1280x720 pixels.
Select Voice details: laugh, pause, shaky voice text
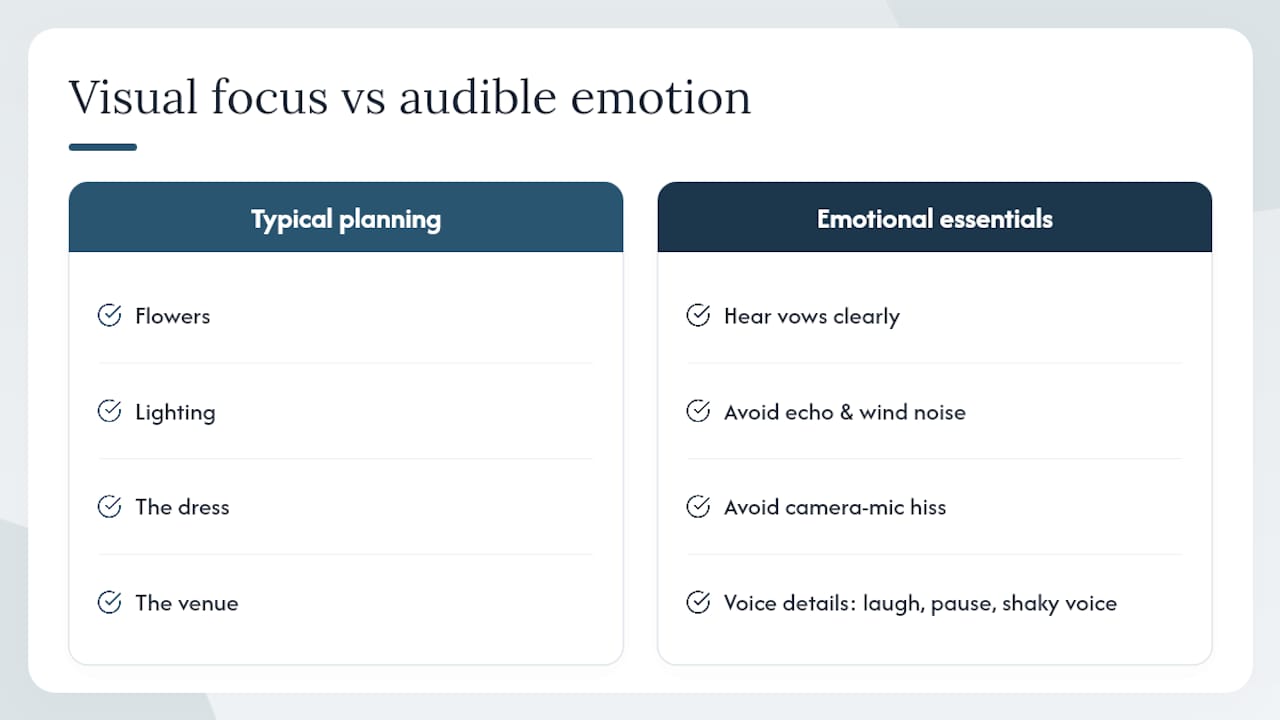[x=920, y=603]
